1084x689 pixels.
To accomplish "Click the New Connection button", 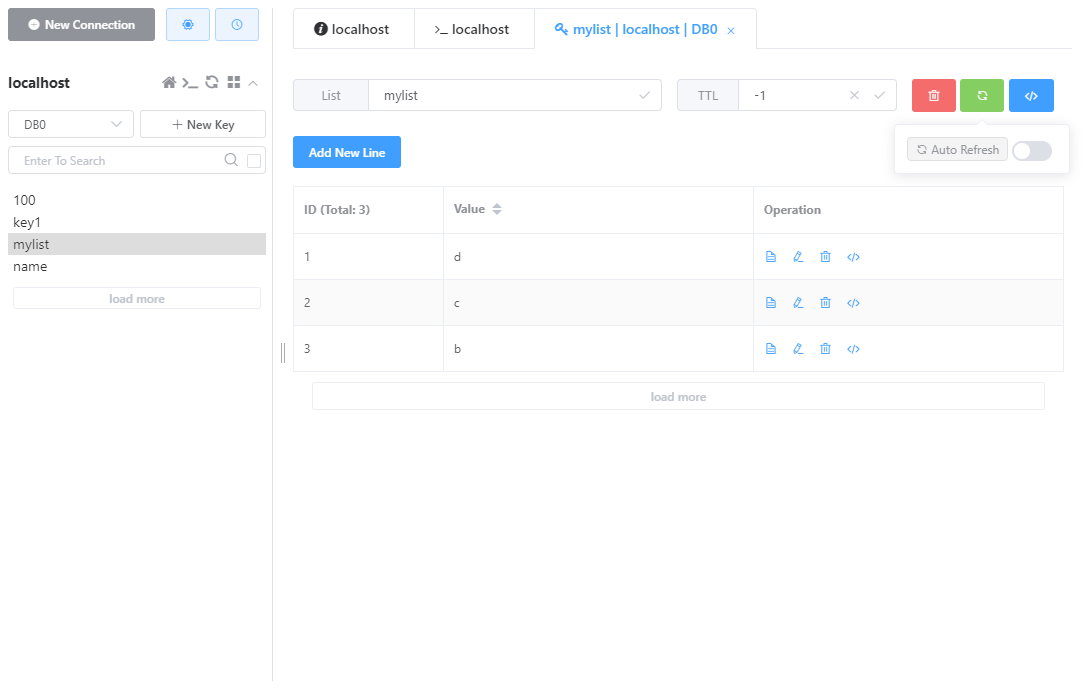I will coord(82,25).
